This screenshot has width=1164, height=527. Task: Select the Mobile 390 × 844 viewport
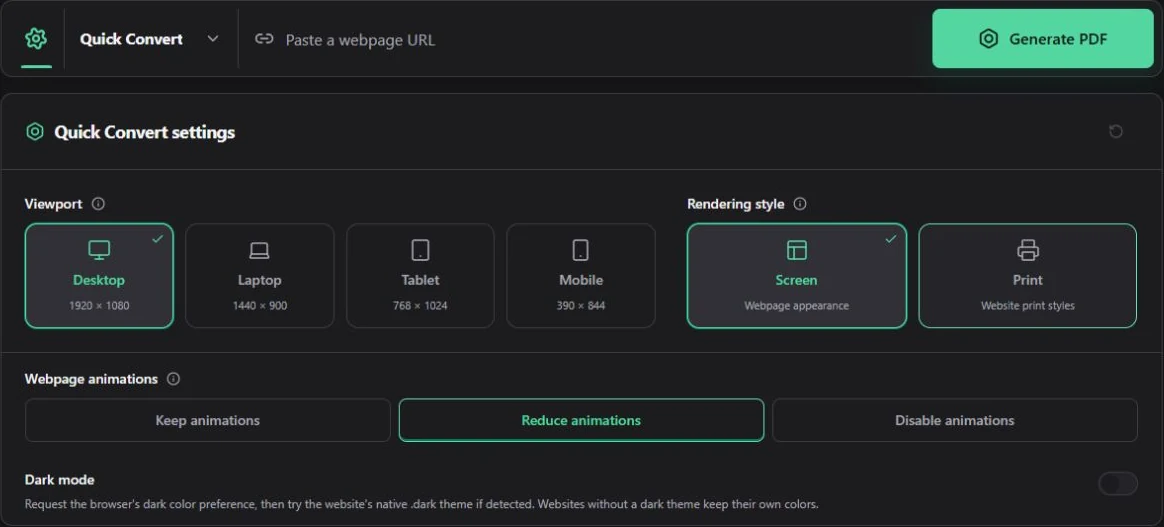click(x=581, y=275)
